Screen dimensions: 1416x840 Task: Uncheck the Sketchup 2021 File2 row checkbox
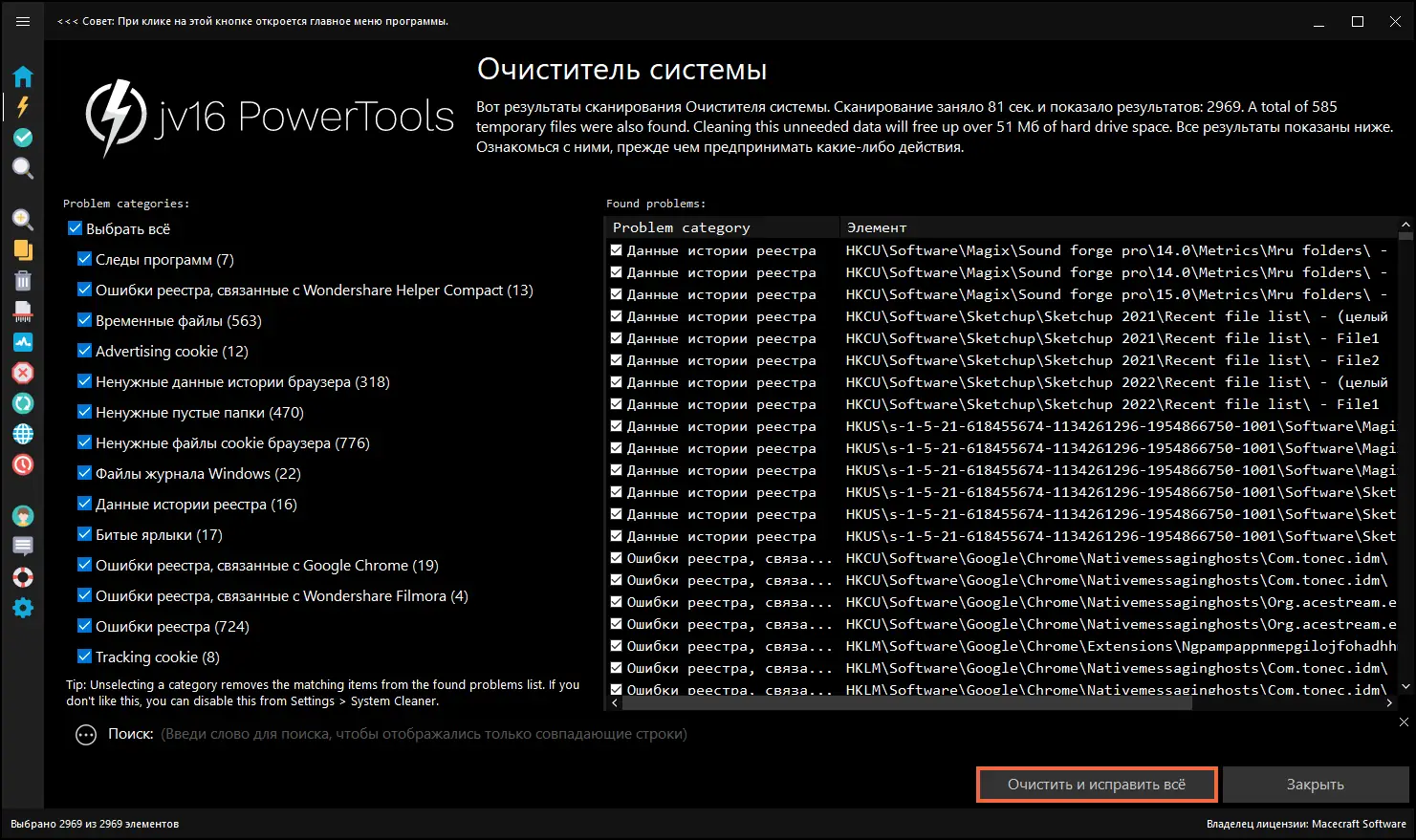coord(617,360)
